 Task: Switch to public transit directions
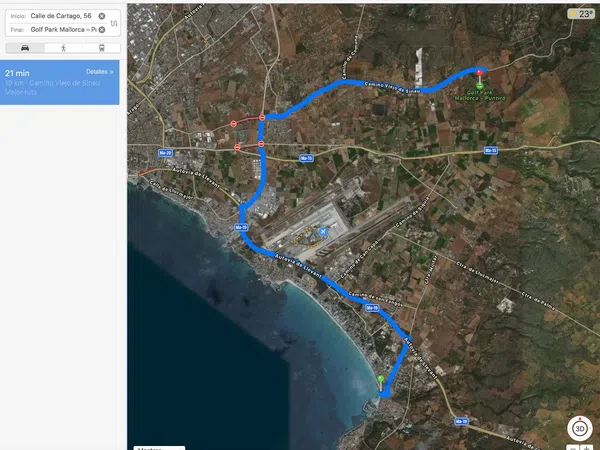click(101, 47)
